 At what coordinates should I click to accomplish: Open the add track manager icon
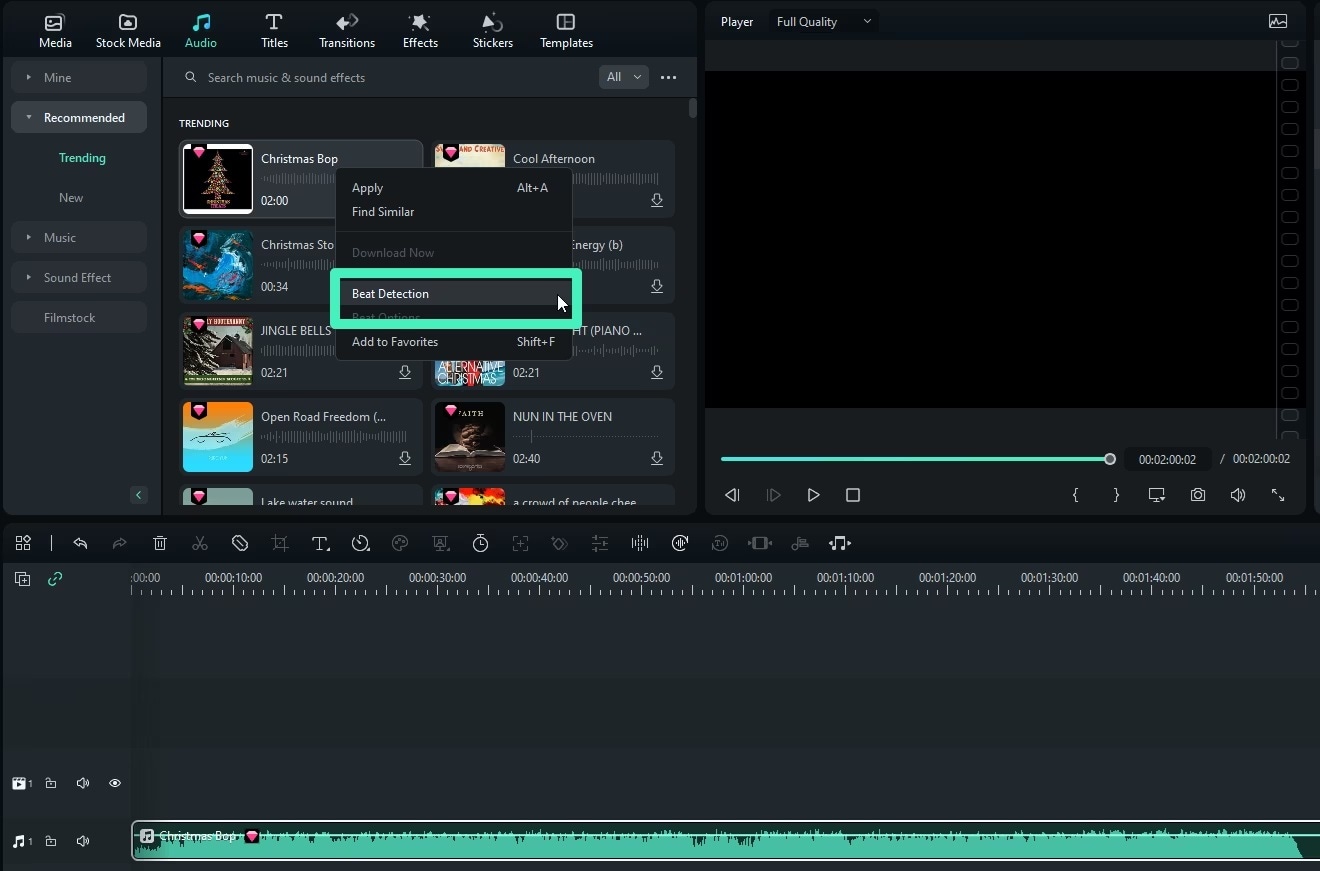coord(22,578)
